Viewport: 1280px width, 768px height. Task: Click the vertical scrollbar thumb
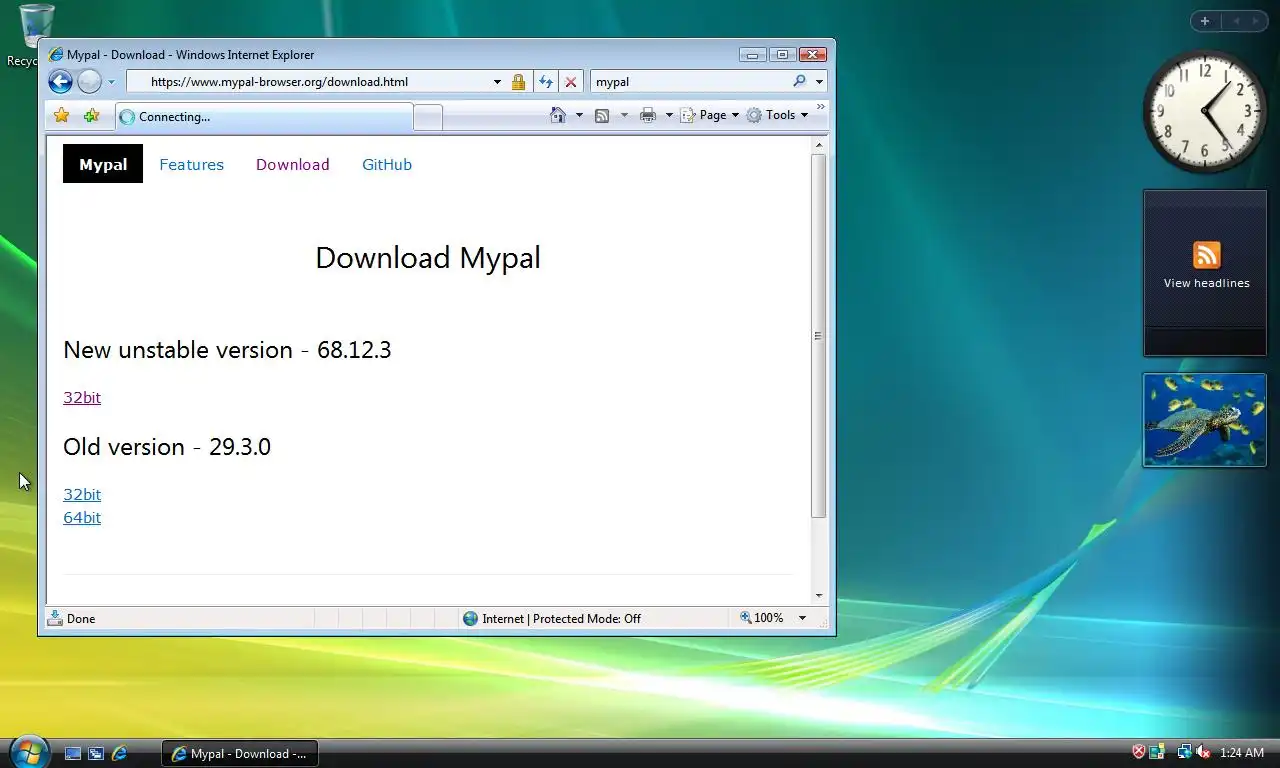(x=818, y=336)
